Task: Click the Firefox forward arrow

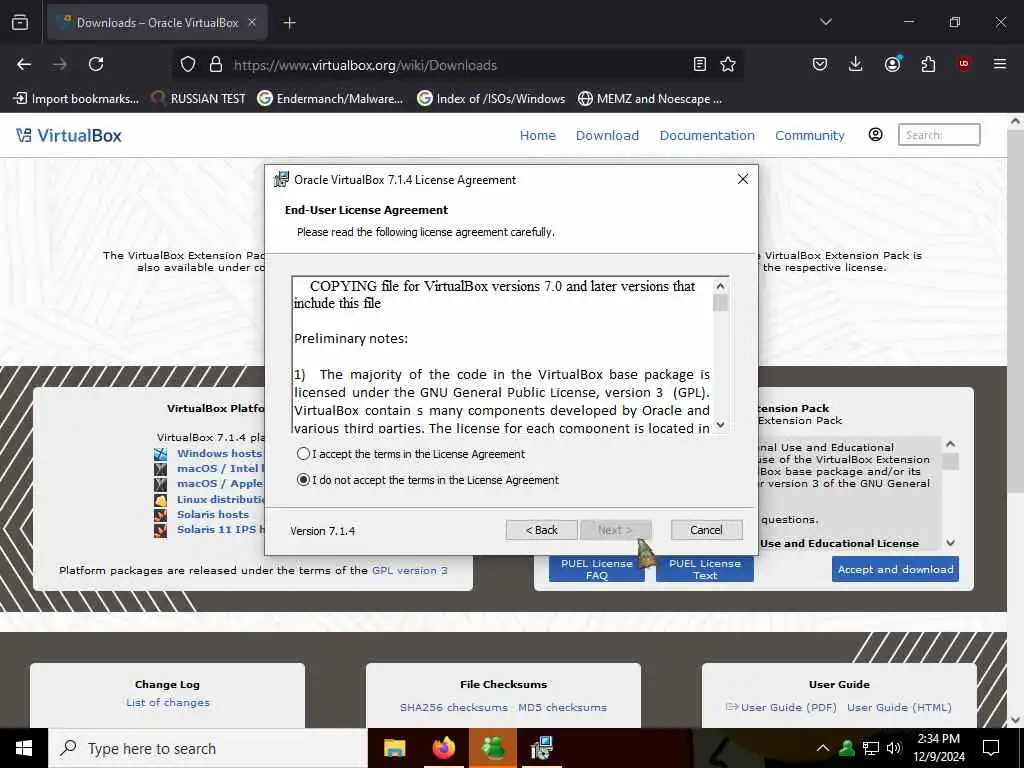Action: pyautogui.click(x=60, y=64)
